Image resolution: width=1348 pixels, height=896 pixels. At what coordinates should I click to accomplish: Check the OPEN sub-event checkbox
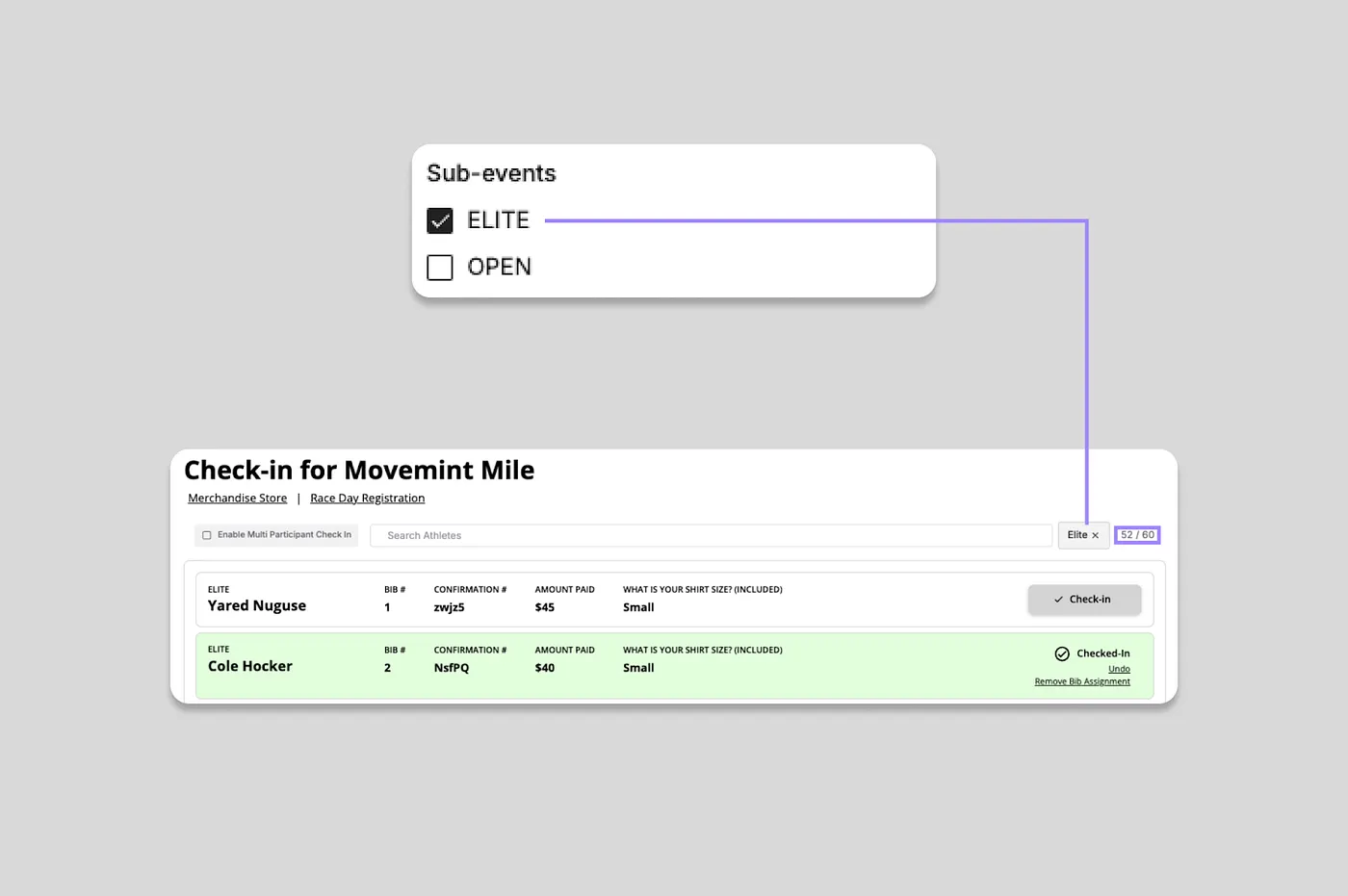point(440,267)
